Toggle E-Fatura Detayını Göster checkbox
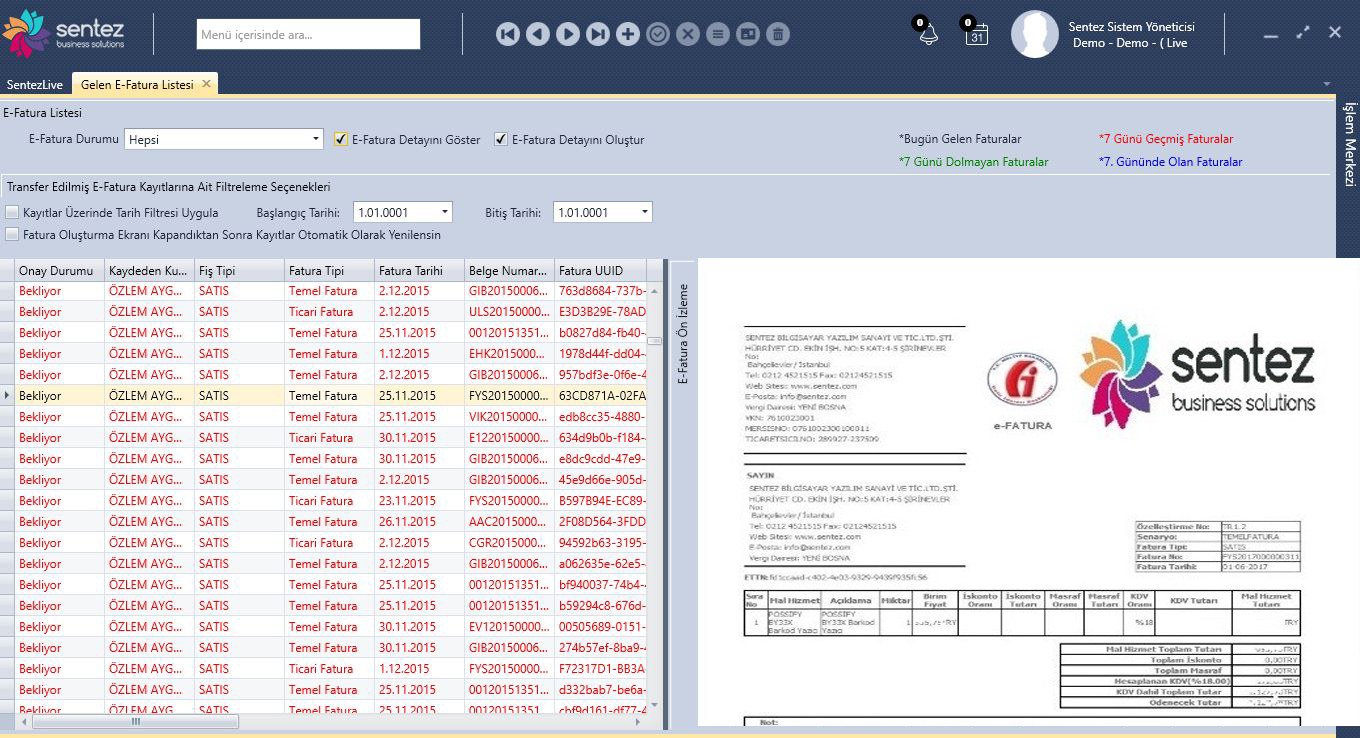 click(341, 139)
